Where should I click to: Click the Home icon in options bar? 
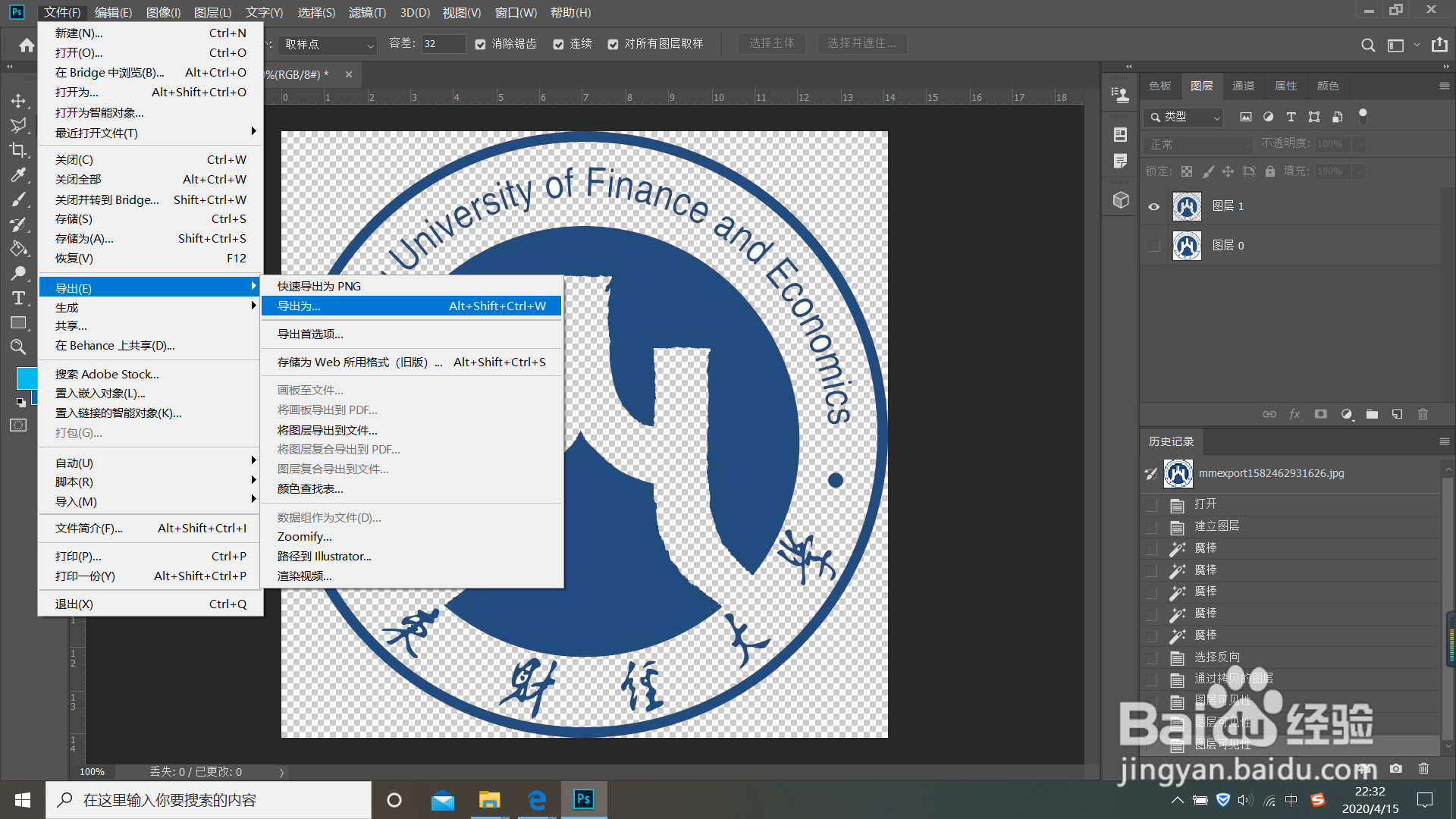click(x=27, y=45)
